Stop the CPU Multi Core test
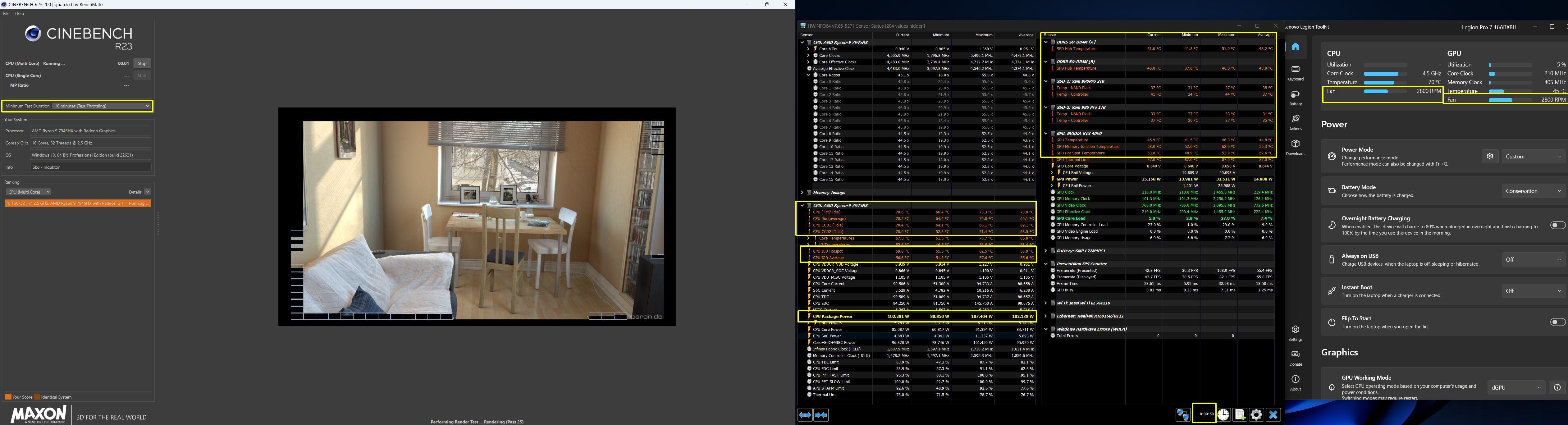The image size is (1568, 425). tap(142, 63)
